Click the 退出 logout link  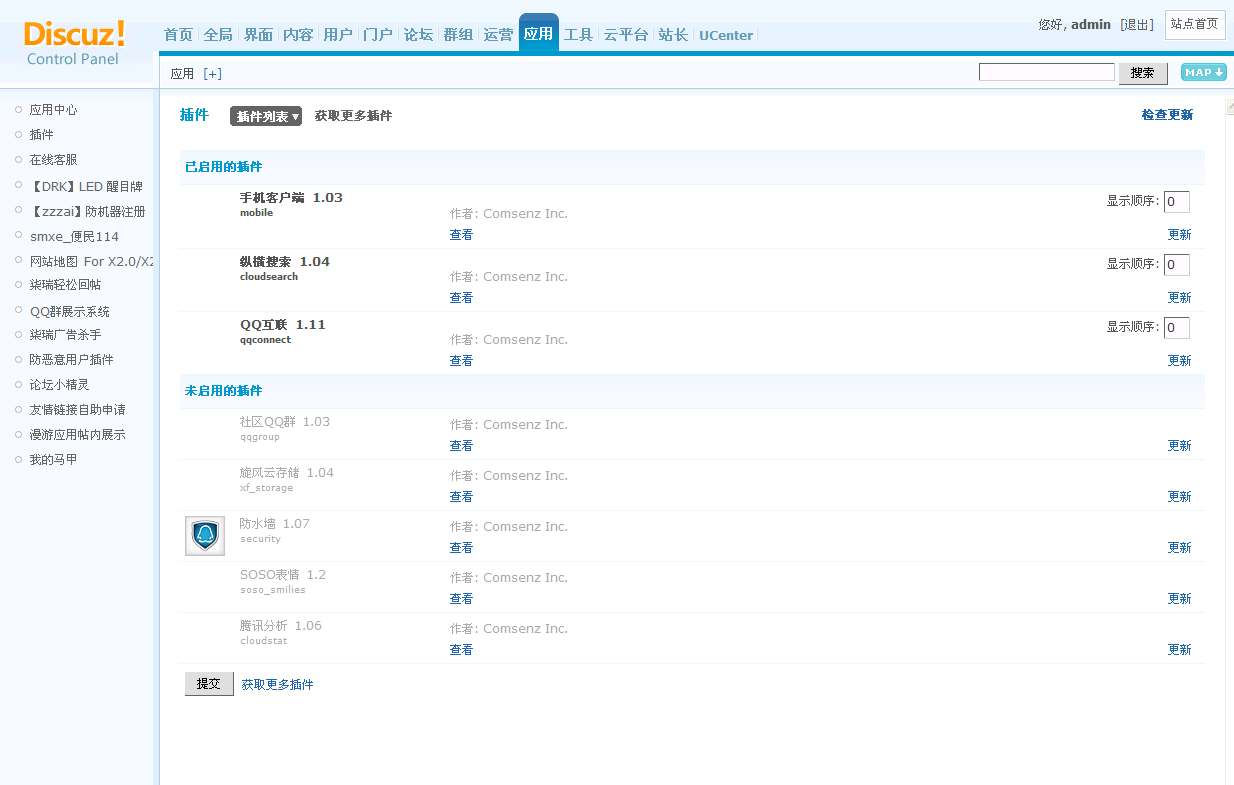click(x=1137, y=24)
